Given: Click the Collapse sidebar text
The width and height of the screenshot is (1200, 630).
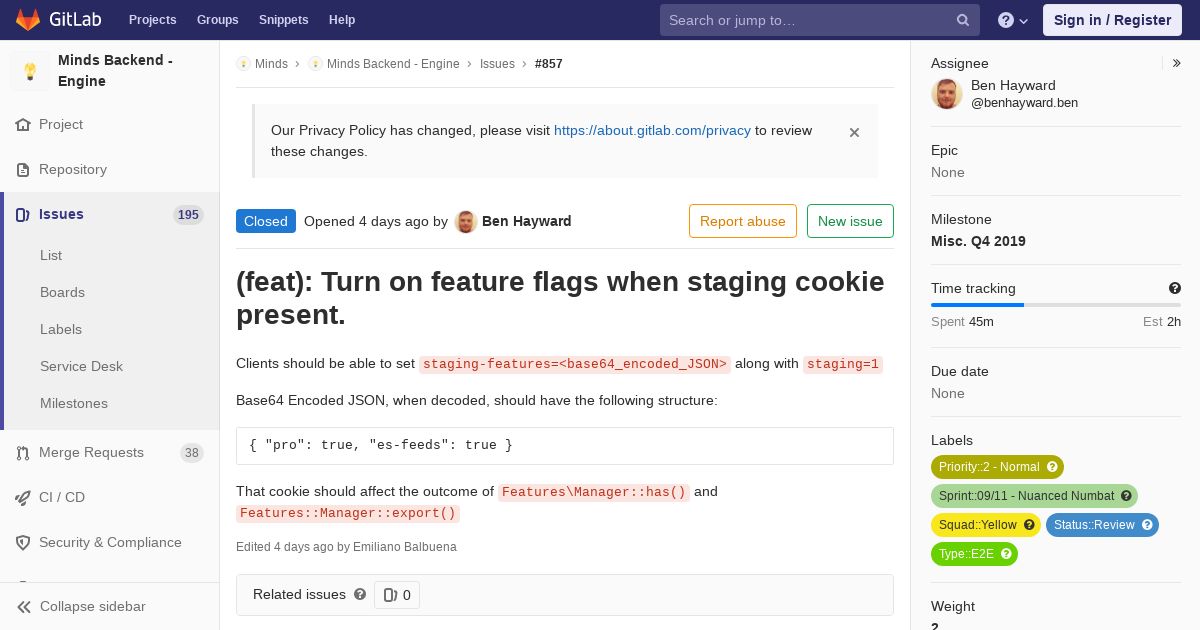Looking at the screenshot, I should (93, 607).
